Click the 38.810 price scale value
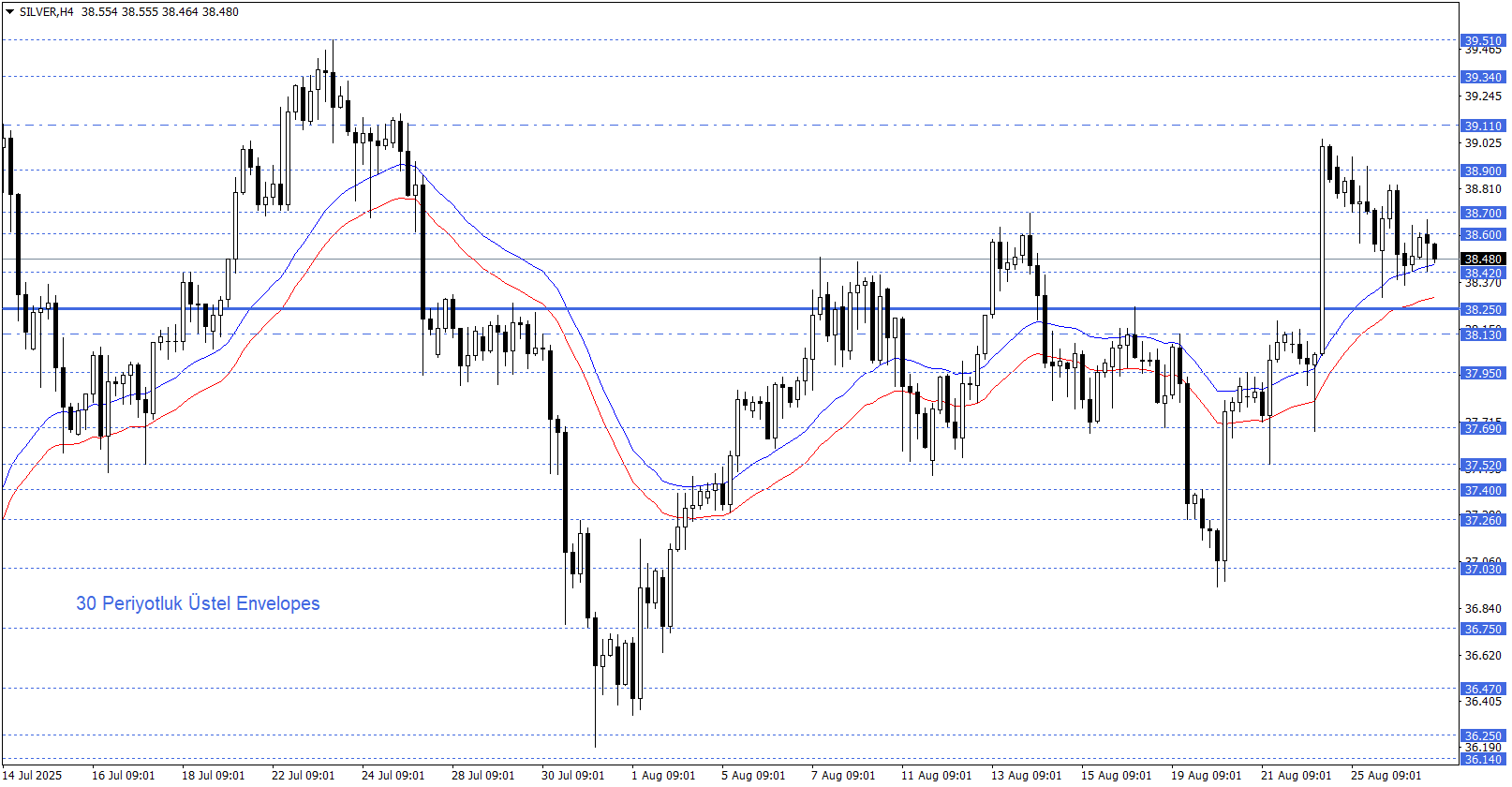The height and width of the screenshot is (787, 1512). pos(1483,189)
